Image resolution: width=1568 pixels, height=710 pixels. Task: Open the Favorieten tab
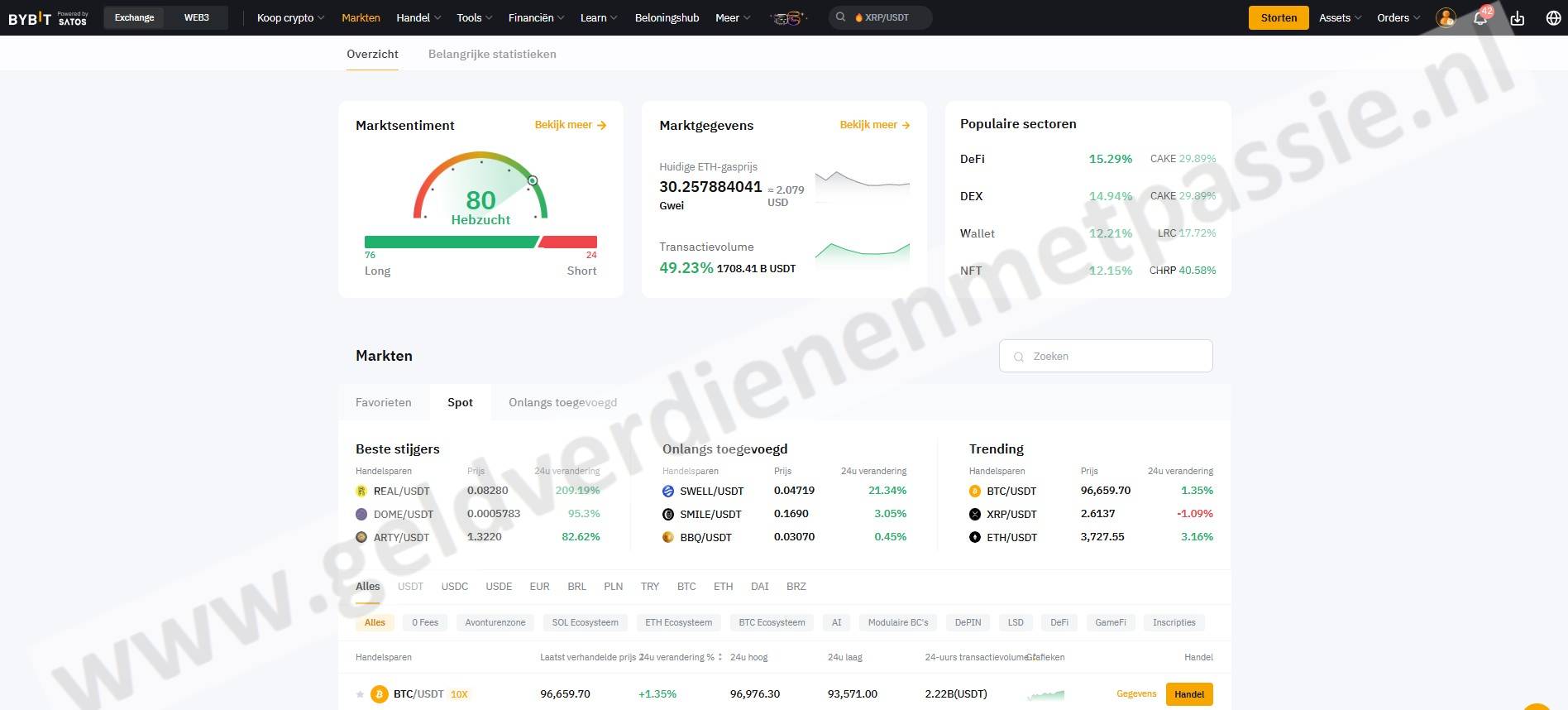coord(383,402)
